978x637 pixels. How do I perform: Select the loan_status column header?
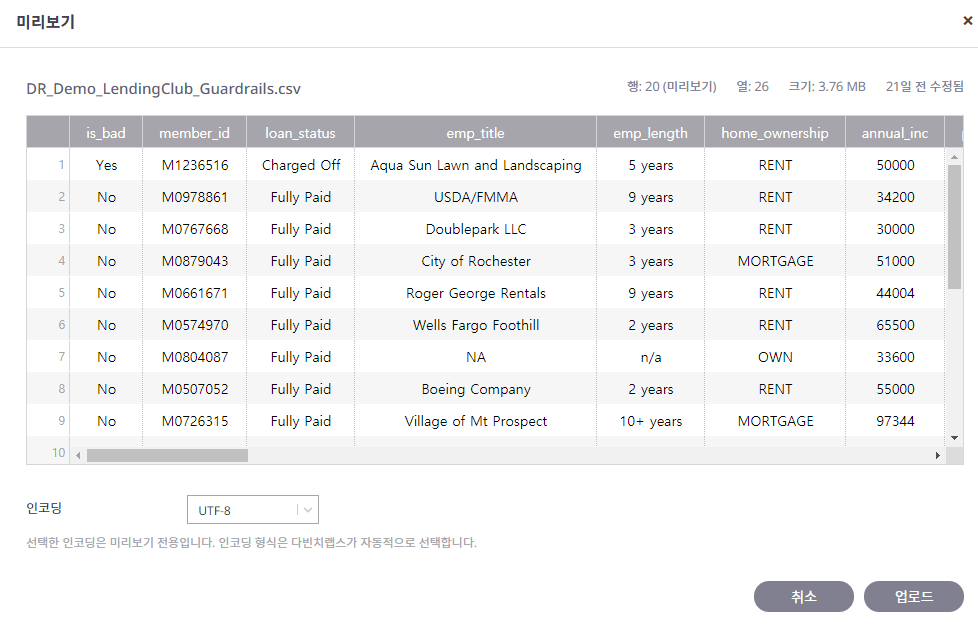pyautogui.click(x=300, y=133)
